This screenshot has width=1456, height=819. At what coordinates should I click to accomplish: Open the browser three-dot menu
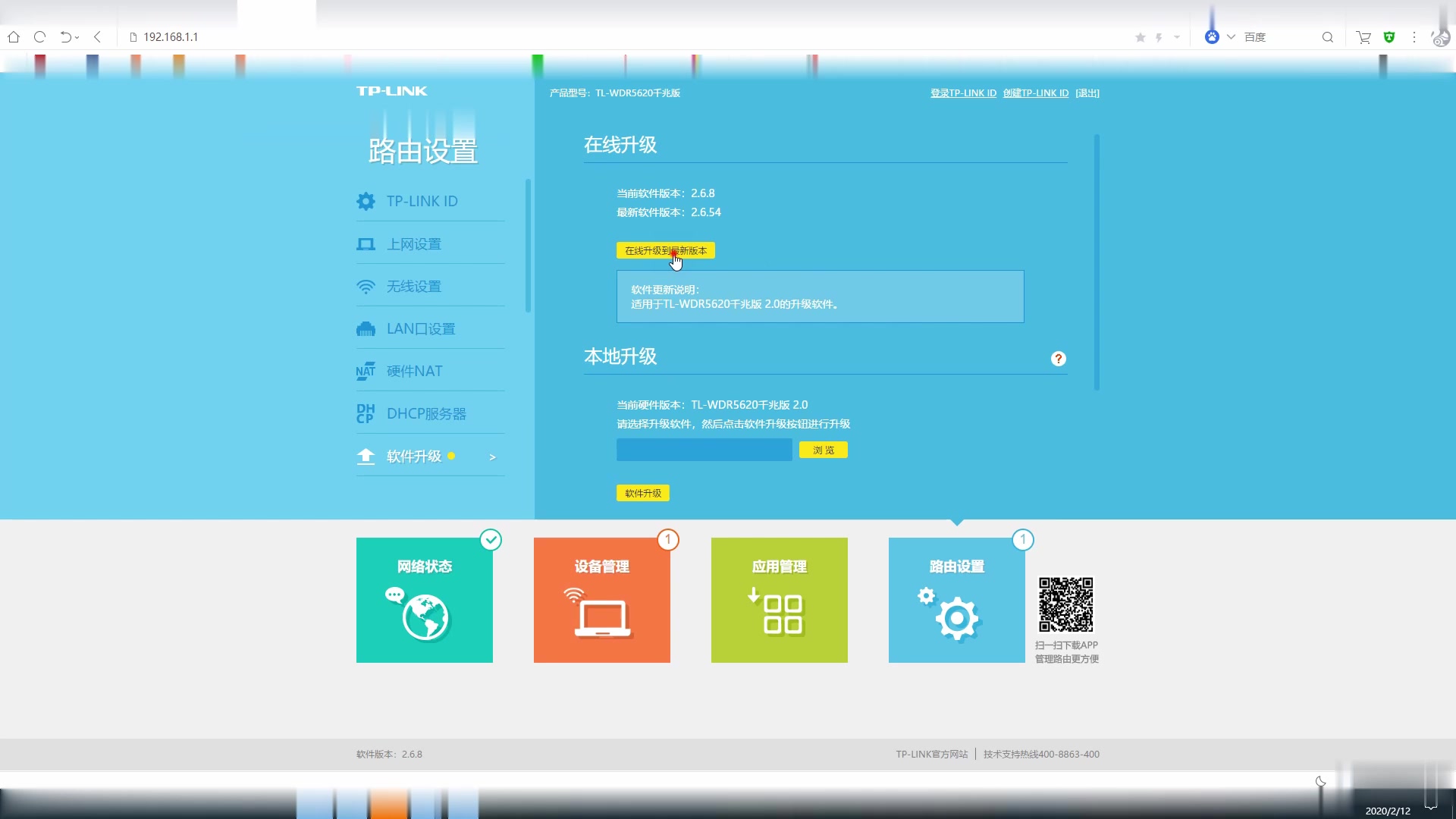(1414, 36)
